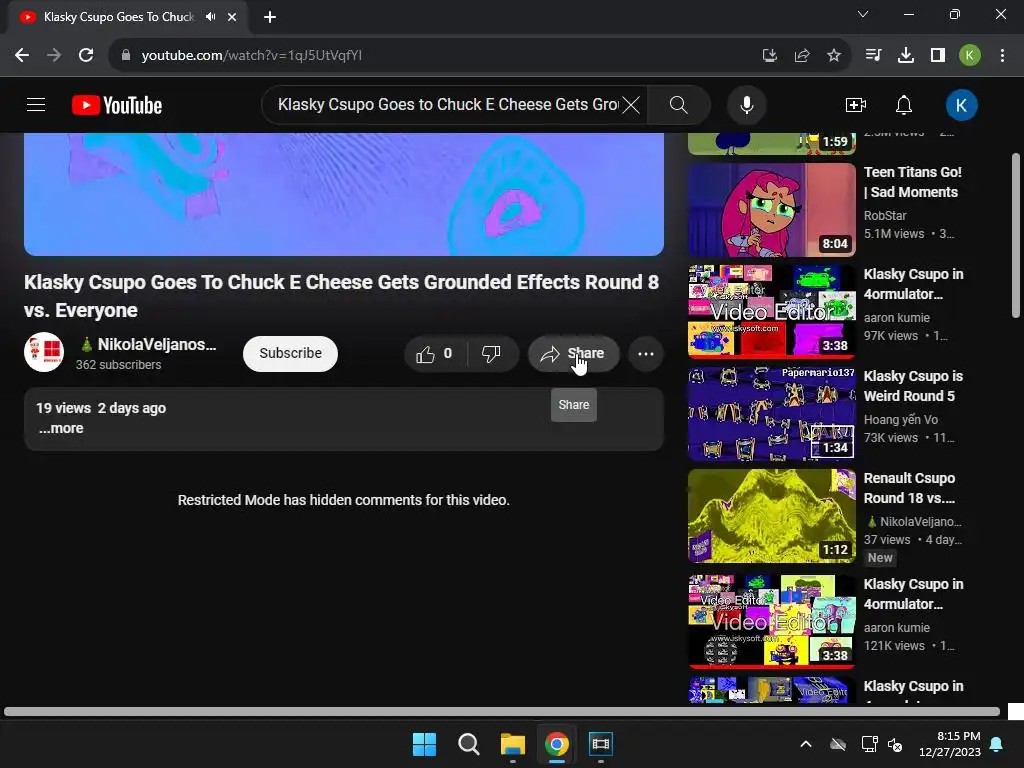Click the RobStar channel name

(x=885, y=216)
